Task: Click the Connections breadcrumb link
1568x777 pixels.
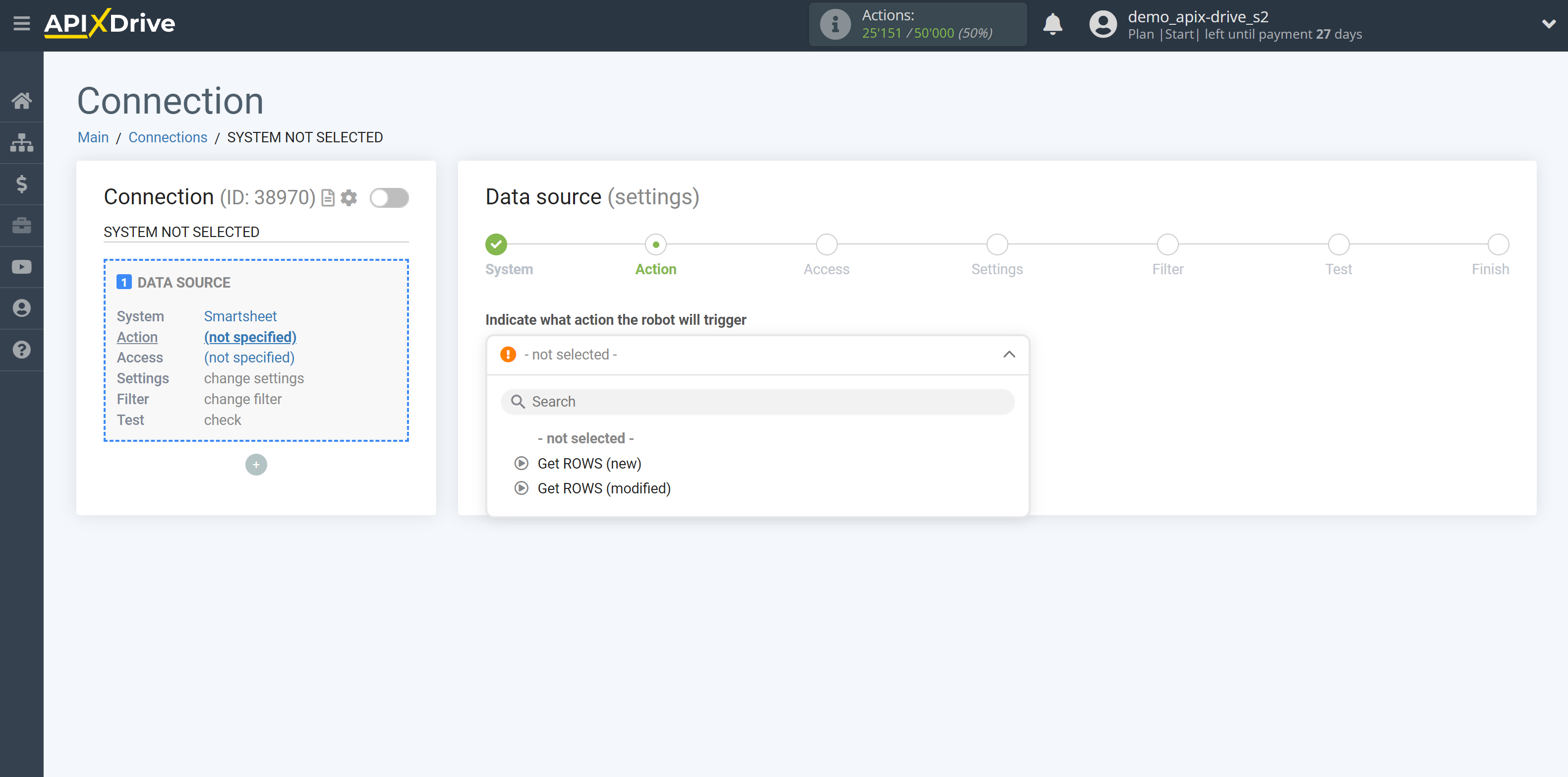Action: point(166,137)
